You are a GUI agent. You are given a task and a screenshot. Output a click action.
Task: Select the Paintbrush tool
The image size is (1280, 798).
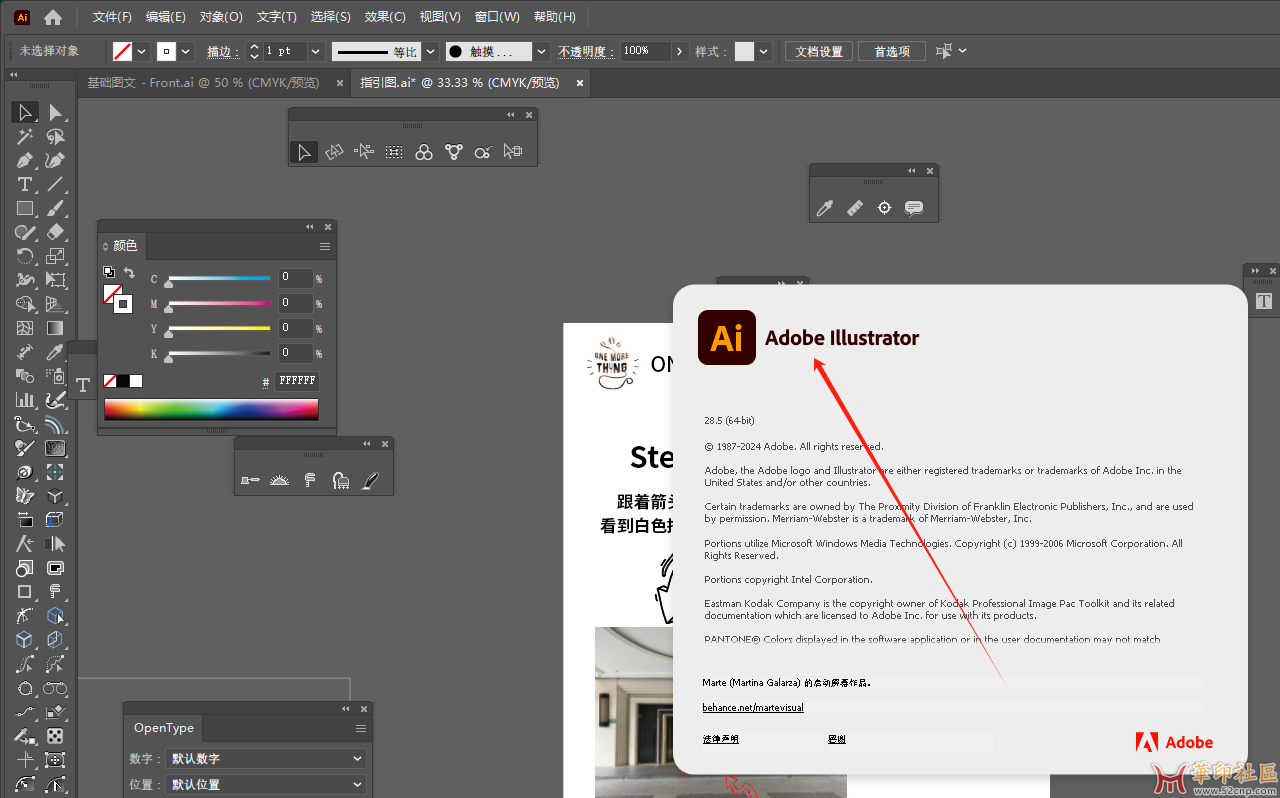(x=56, y=208)
